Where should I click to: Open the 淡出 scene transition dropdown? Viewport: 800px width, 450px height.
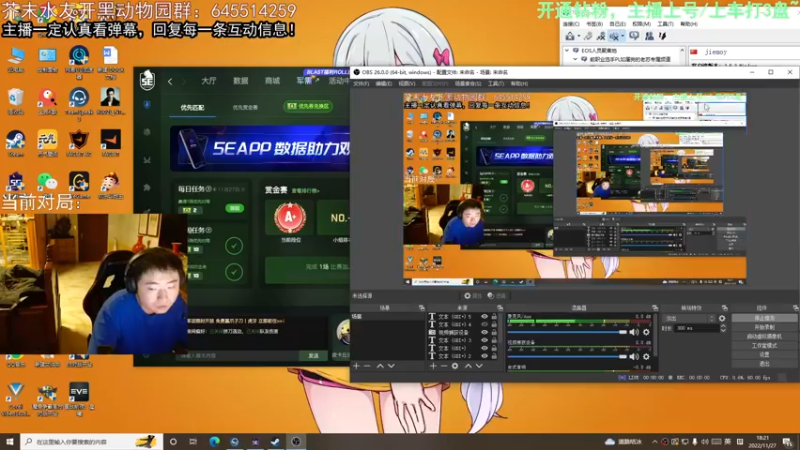pos(688,318)
